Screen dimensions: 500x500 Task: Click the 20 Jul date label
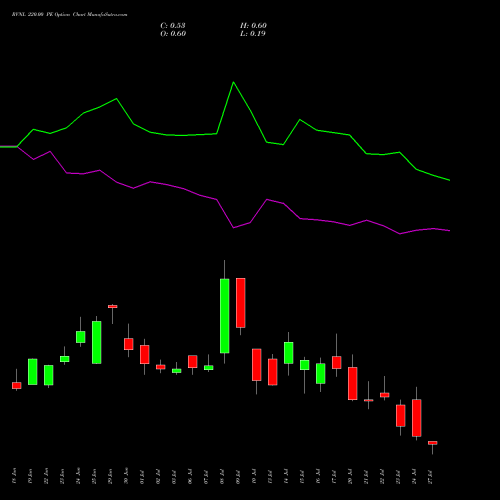[350, 476]
